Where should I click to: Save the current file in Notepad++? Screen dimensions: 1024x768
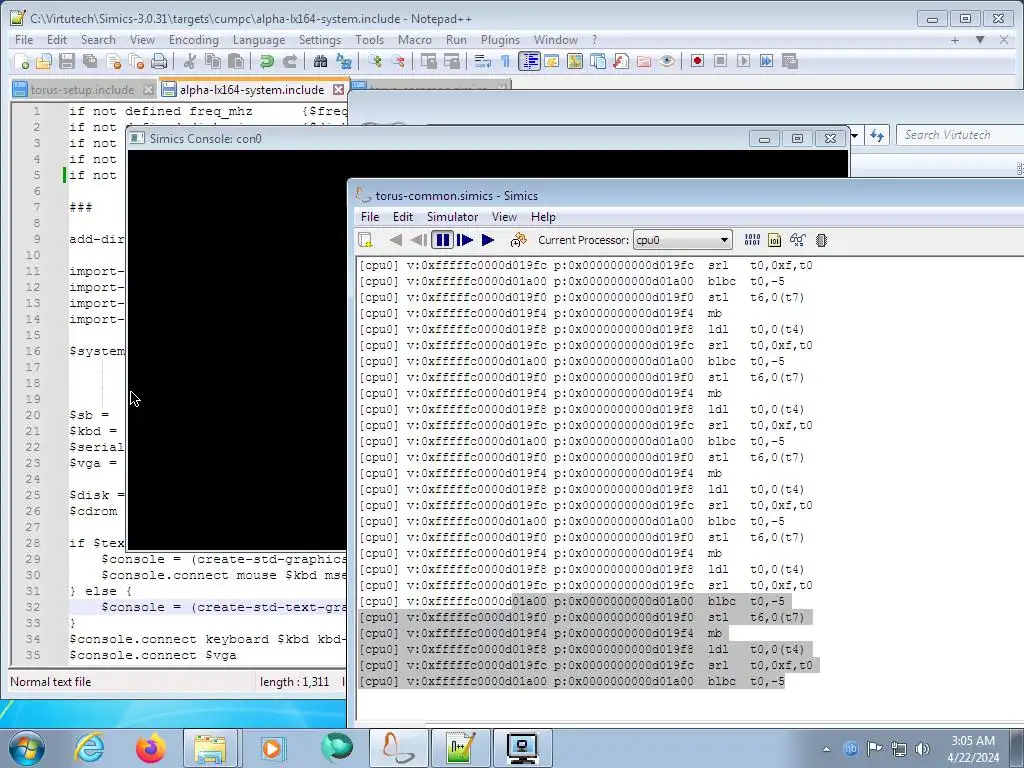coord(67,61)
